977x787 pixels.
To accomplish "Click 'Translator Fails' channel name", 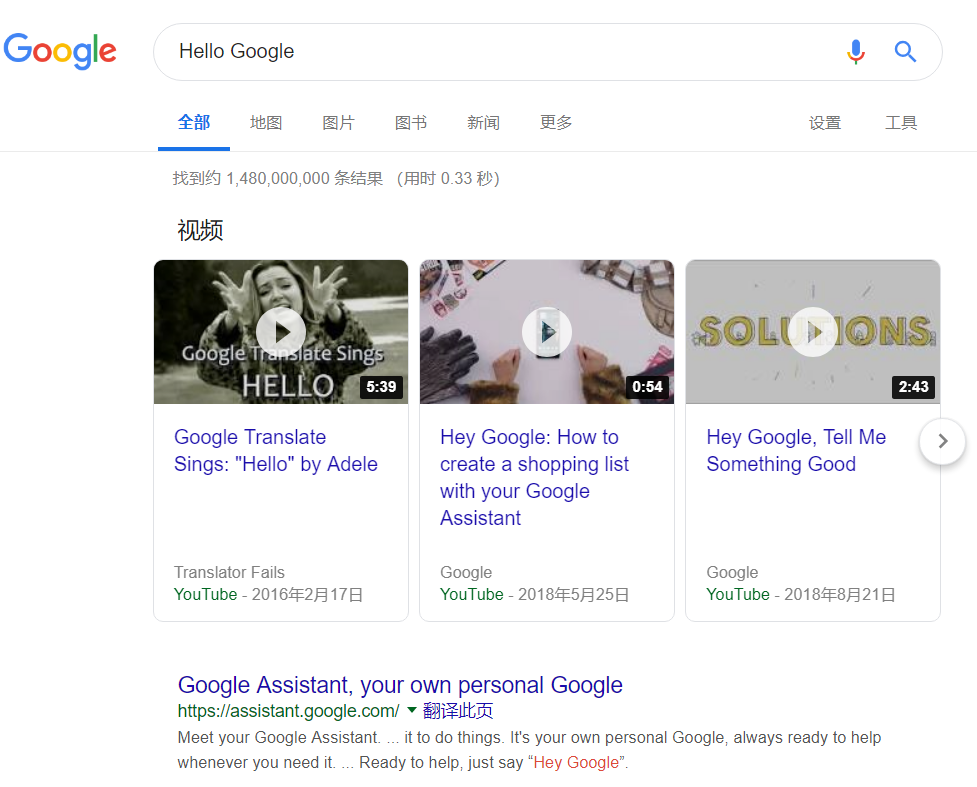I will pos(229,572).
